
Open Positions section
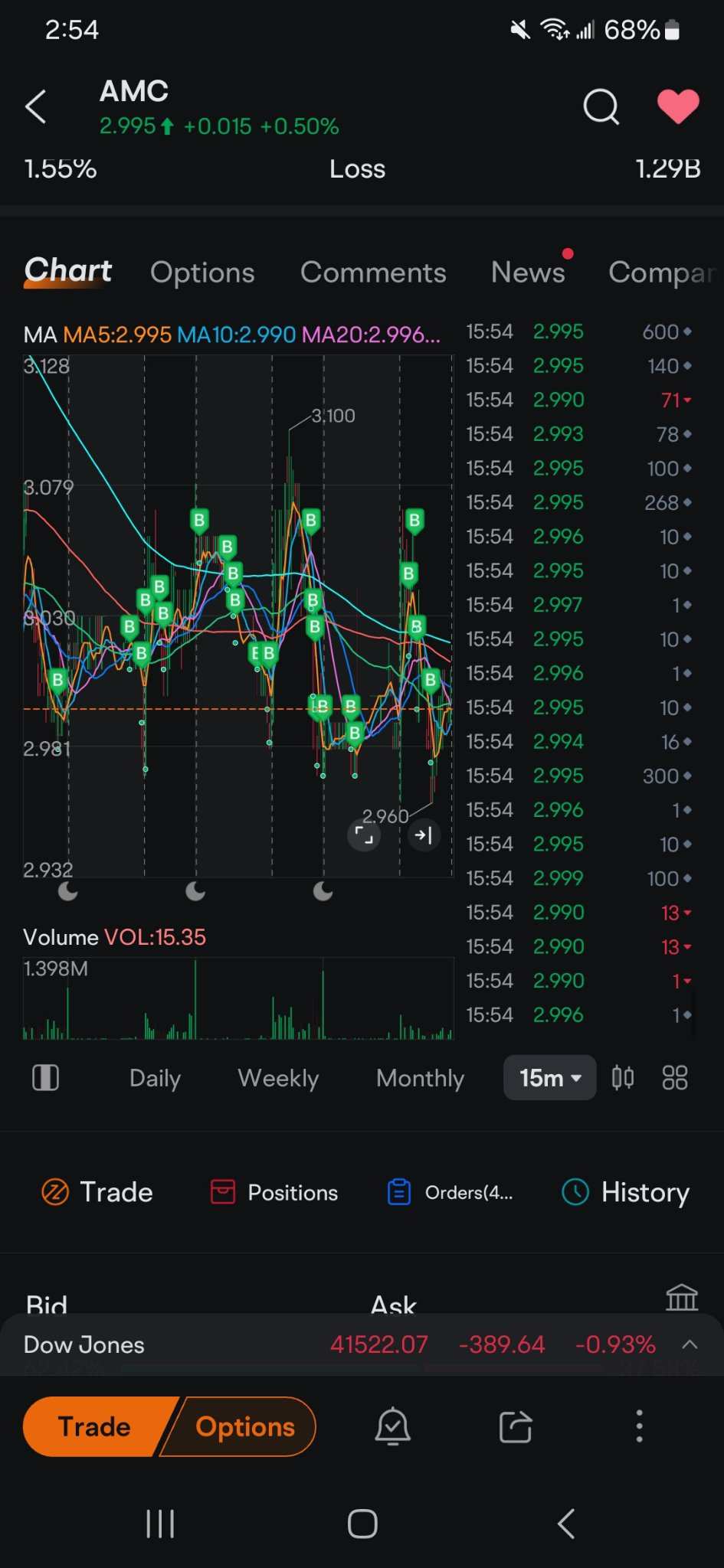(x=274, y=1192)
